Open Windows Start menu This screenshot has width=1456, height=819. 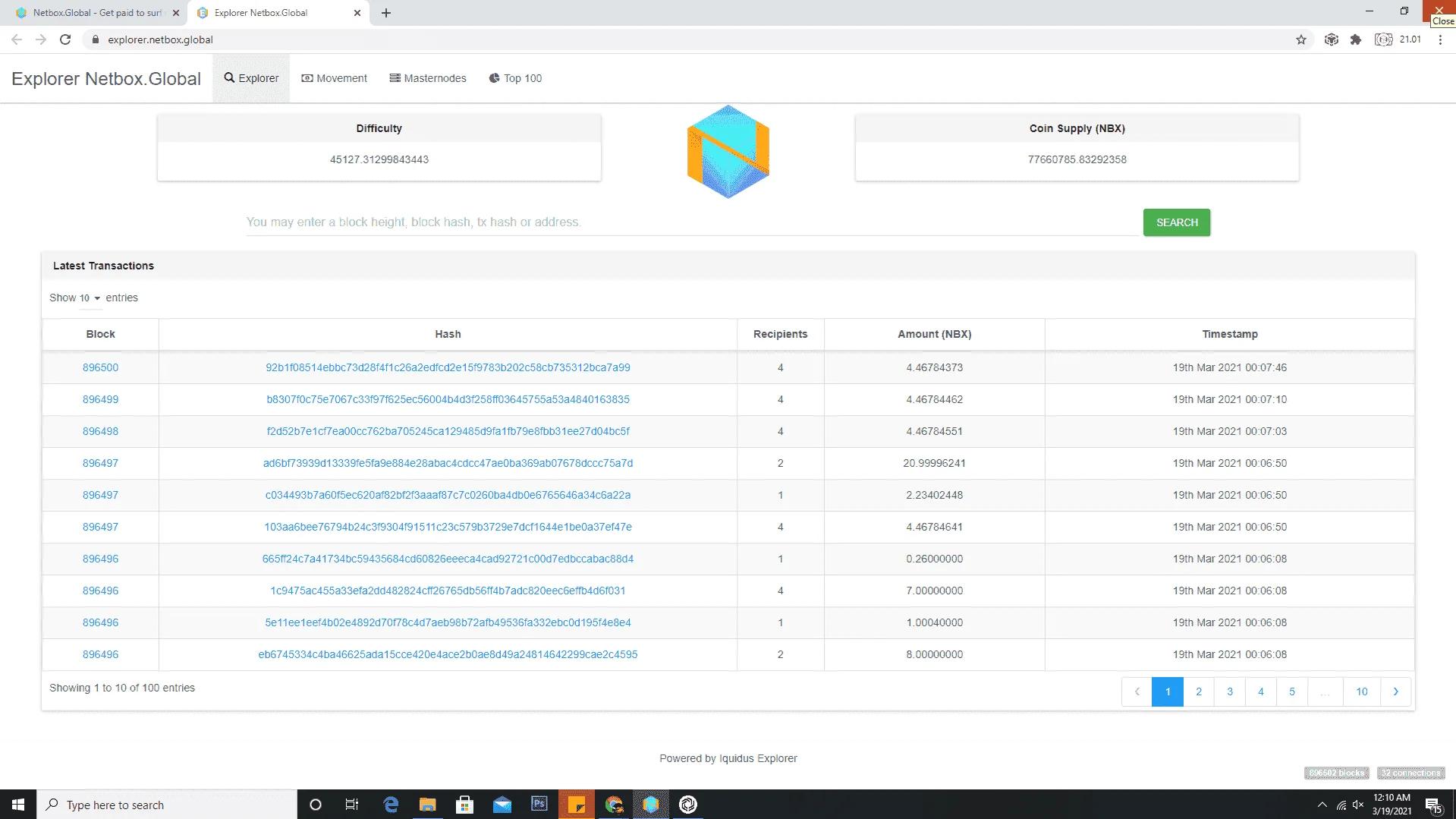[18, 805]
